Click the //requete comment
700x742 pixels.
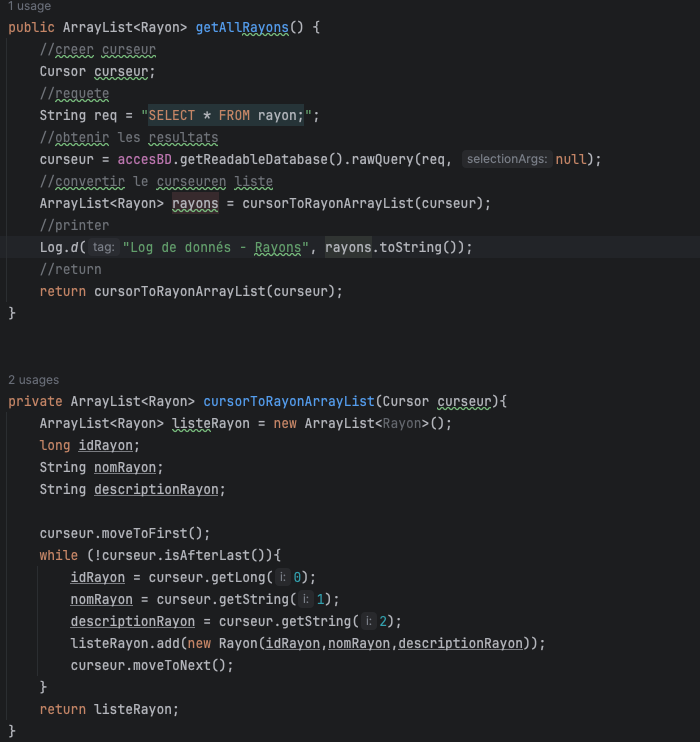point(74,94)
